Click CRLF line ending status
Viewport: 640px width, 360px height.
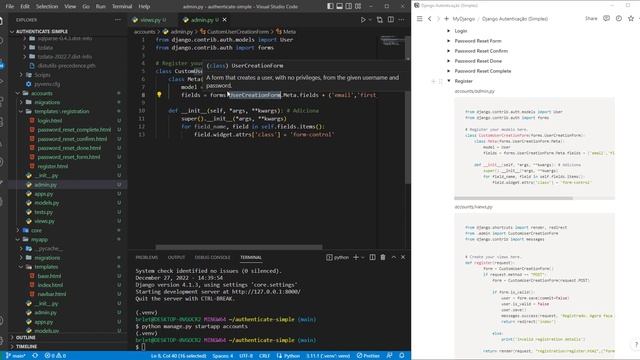click(x=264, y=356)
